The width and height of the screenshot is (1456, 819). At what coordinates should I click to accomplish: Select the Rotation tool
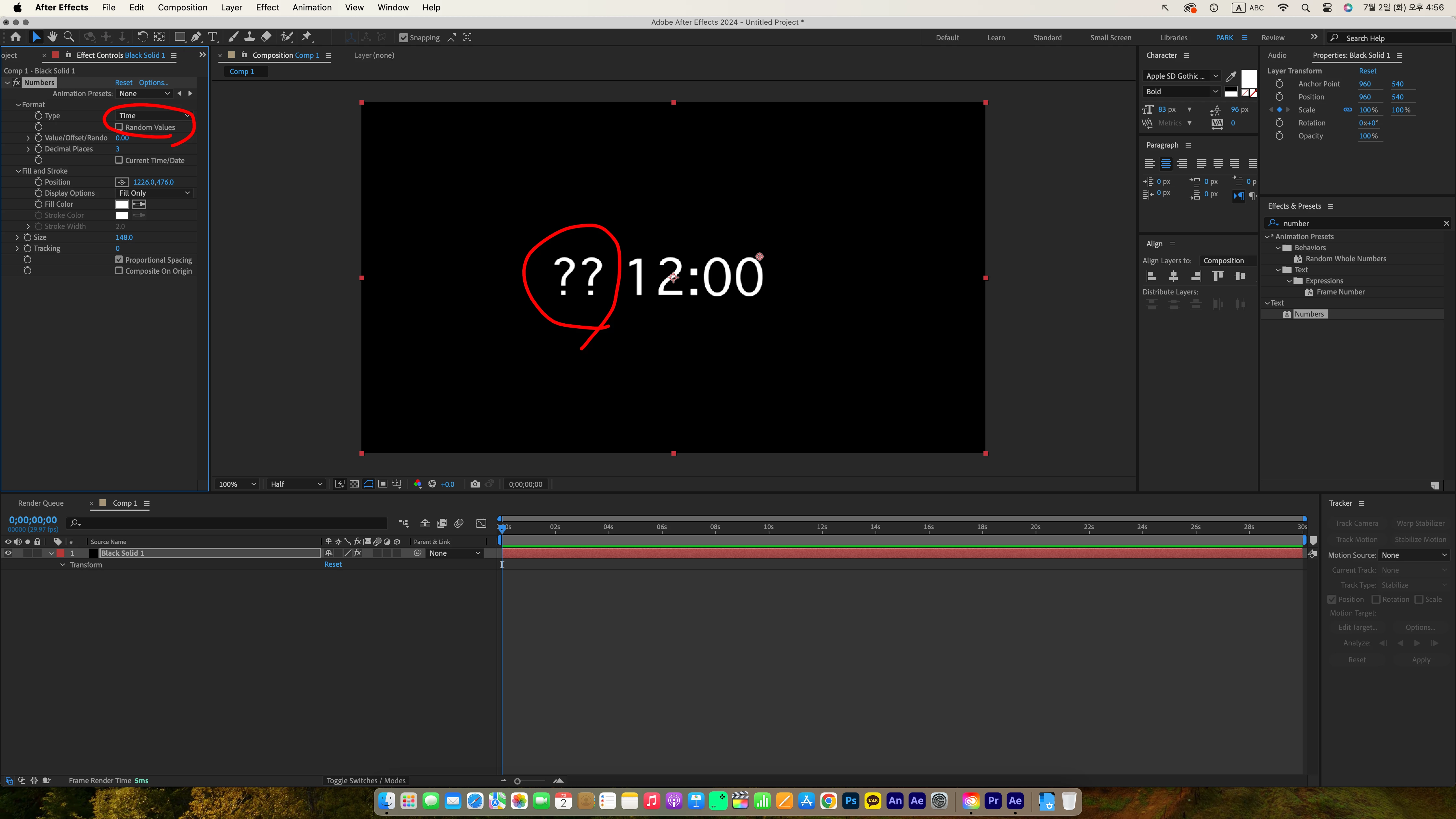(142, 37)
